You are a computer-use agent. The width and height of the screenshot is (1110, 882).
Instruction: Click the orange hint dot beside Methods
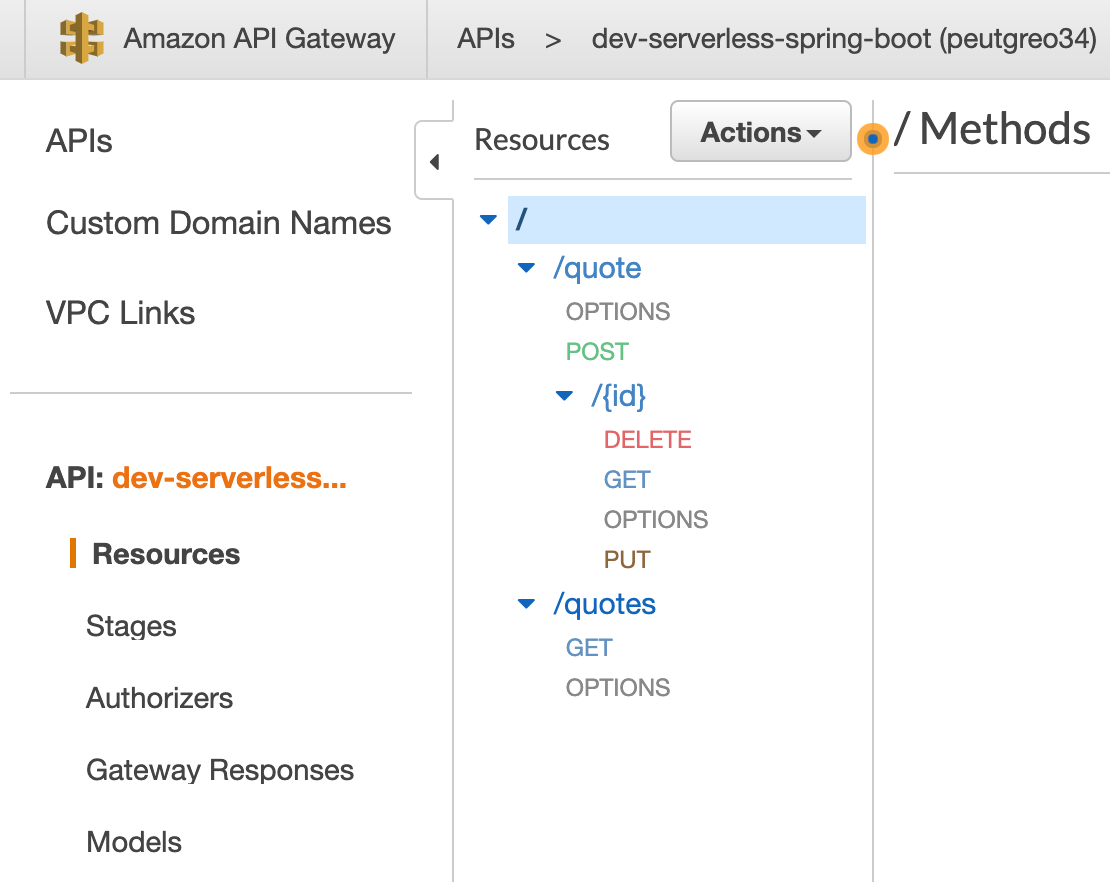coord(872,140)
